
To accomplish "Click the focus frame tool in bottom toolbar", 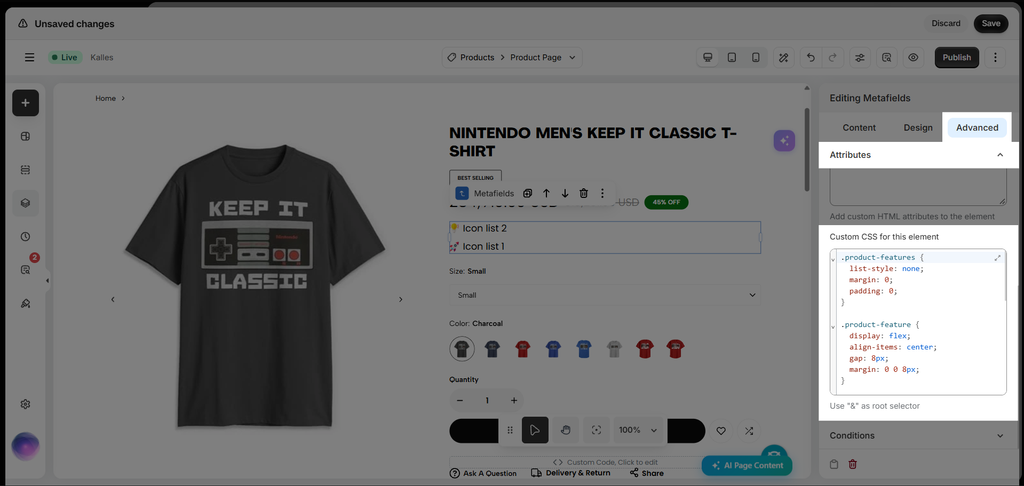I will (x=596, y=430).
